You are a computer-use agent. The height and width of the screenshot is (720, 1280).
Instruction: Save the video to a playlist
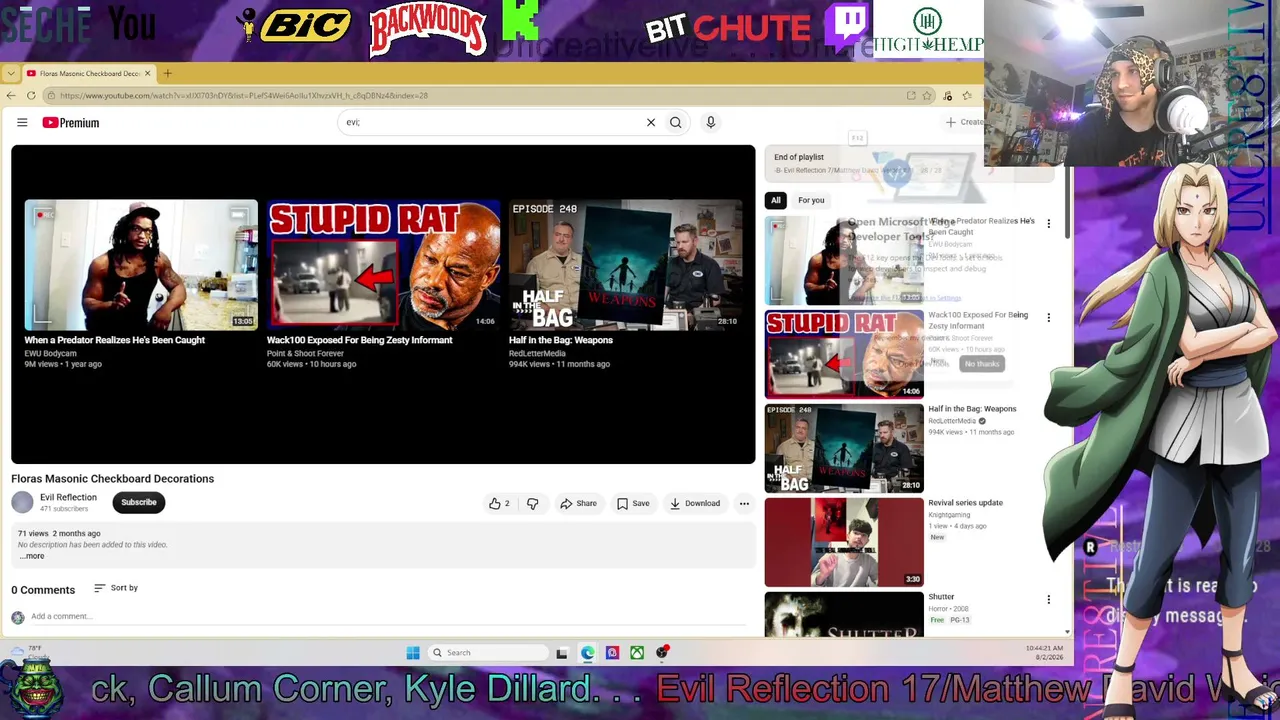633,503
